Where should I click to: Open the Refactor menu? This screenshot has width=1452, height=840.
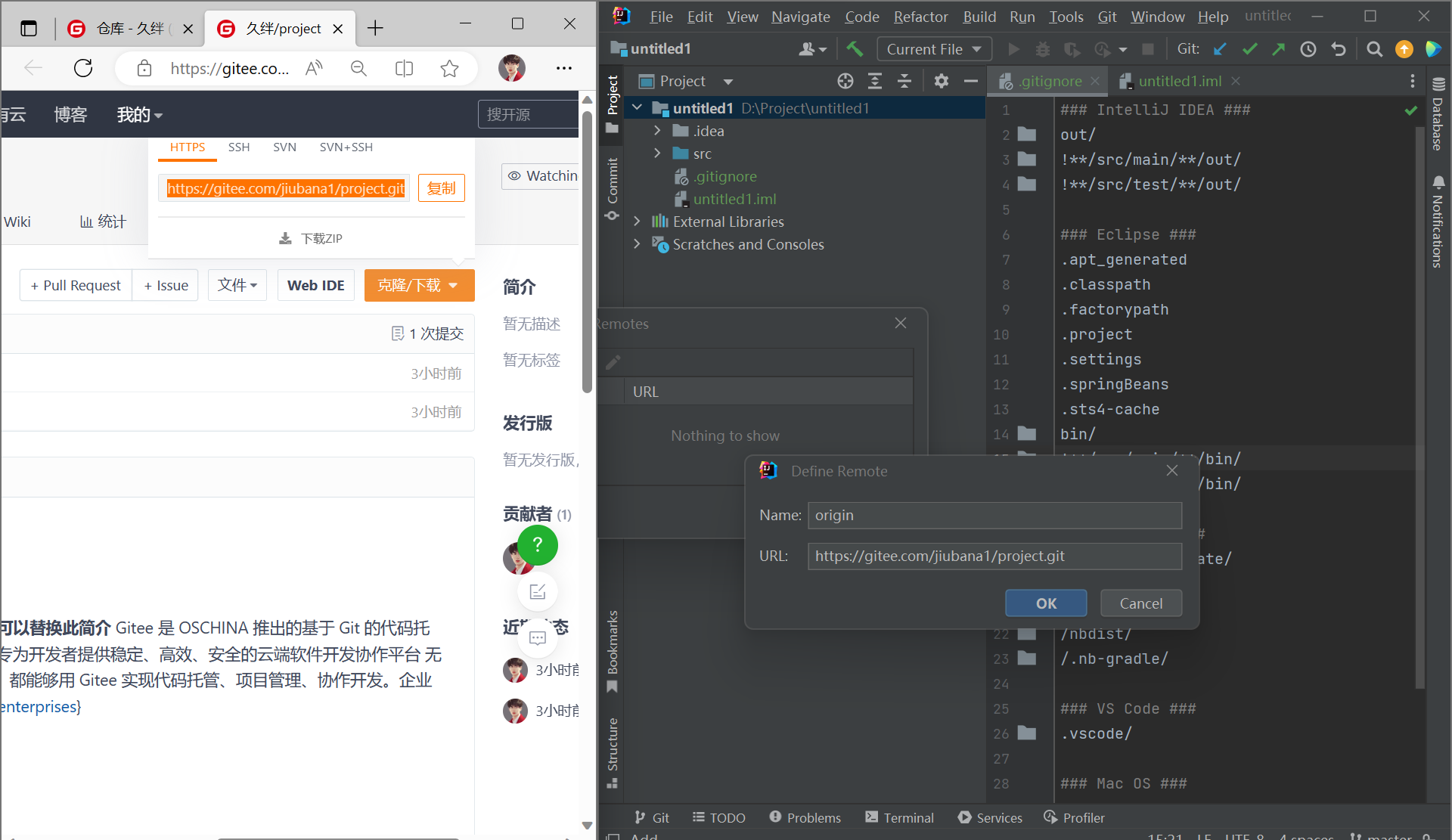pos(920,17)
